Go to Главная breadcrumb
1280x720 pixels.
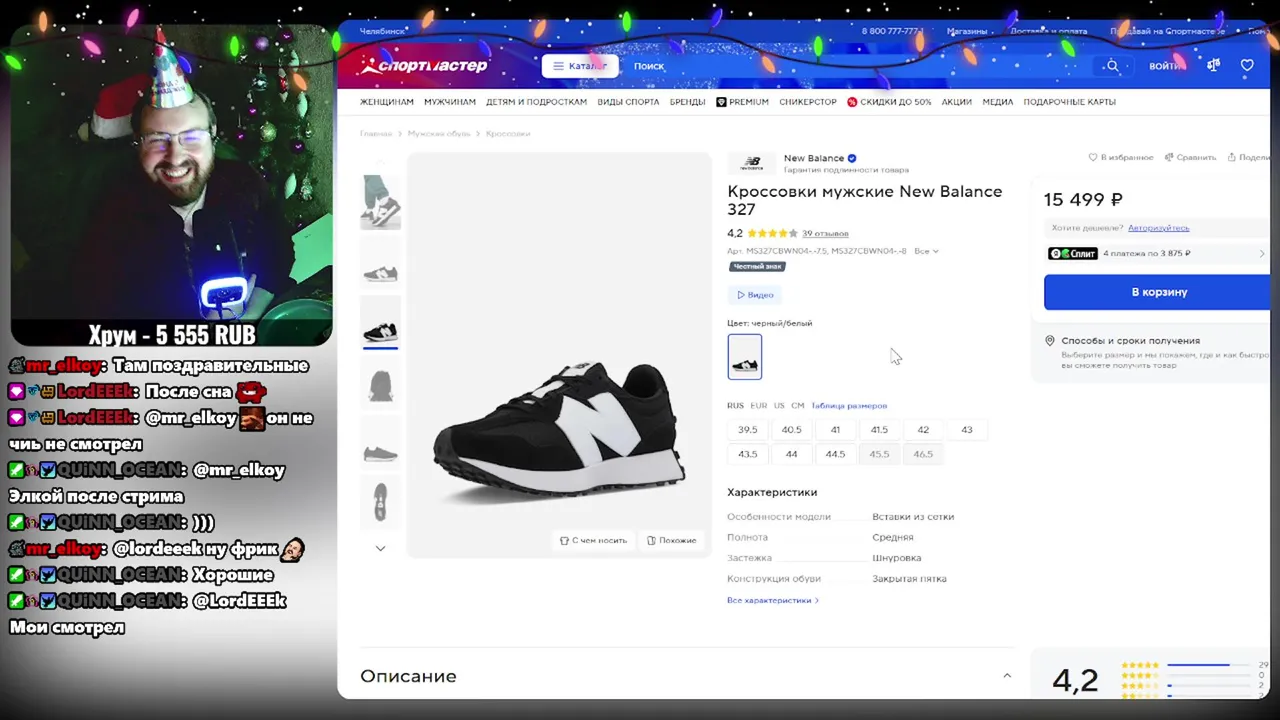click(x=376, y=133)
